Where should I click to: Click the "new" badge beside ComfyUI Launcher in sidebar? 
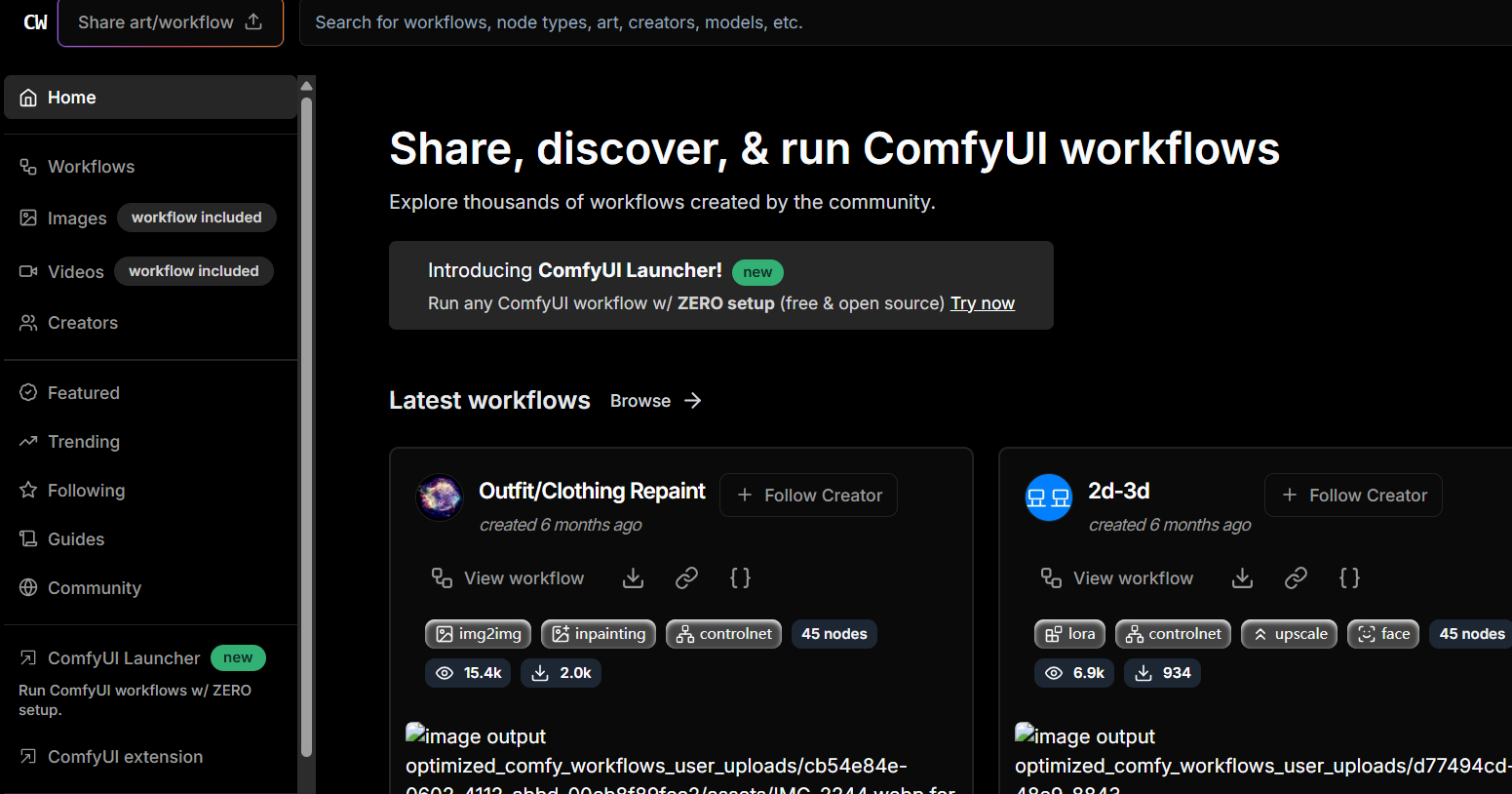point(238,657)
